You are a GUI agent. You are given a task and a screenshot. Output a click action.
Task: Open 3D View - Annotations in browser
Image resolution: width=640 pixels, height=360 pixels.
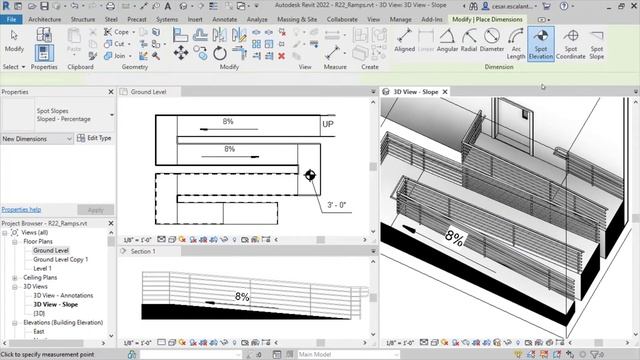pyautogui.click(x=63, y=296)
